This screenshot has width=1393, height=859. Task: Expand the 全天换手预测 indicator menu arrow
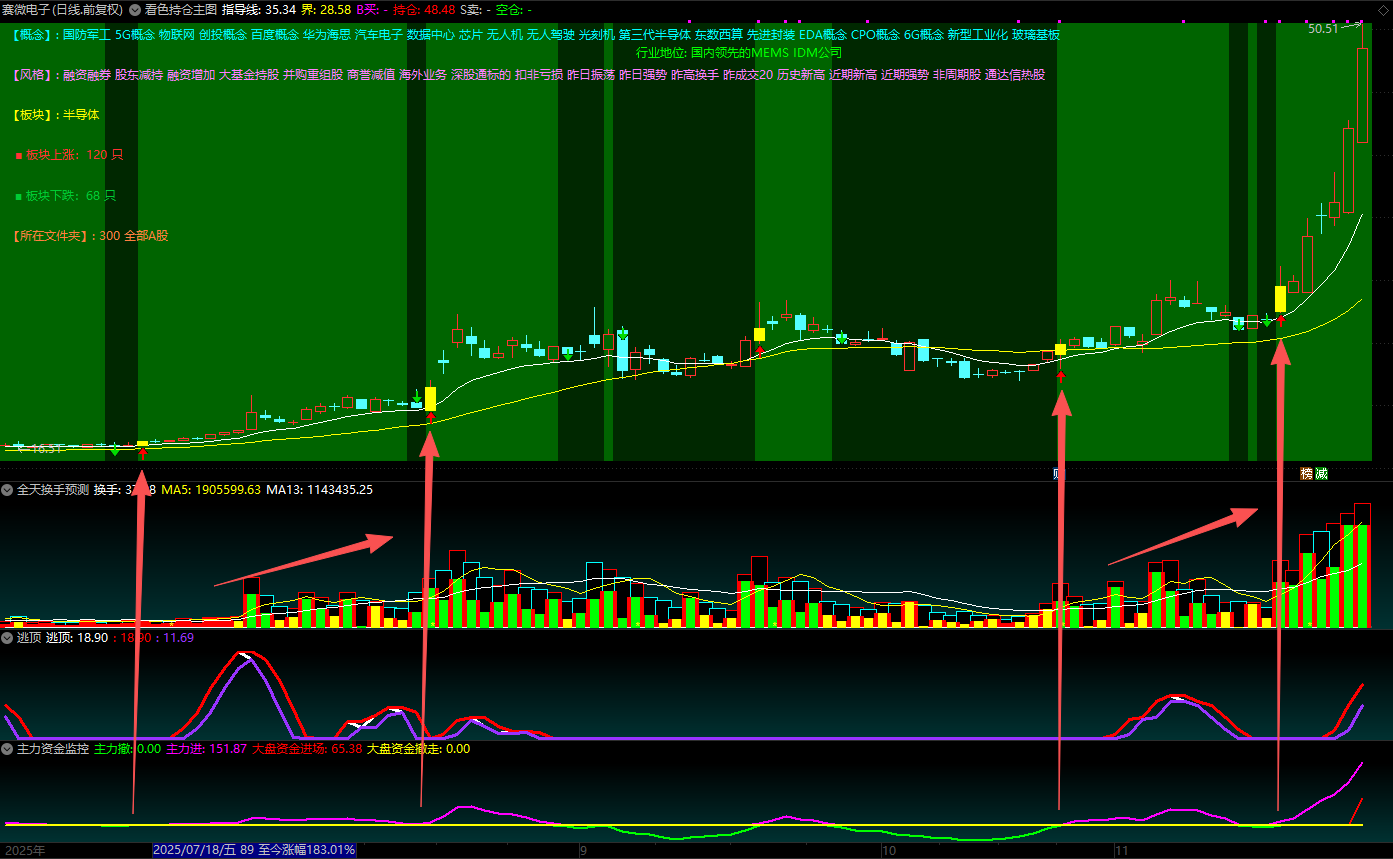[x=8, y=490]
